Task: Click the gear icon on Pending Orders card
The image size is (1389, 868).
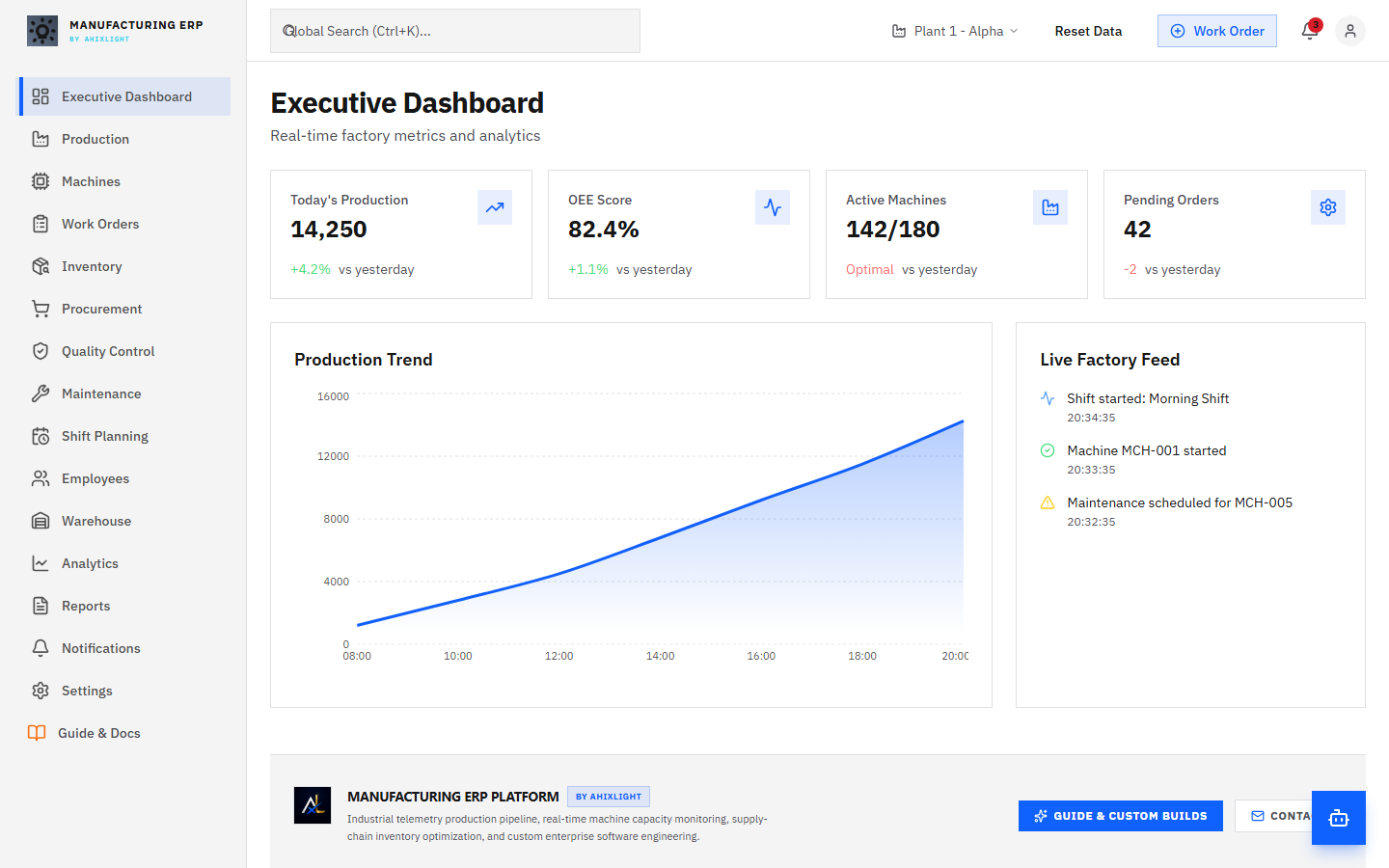Action: tap(1328, 207)
